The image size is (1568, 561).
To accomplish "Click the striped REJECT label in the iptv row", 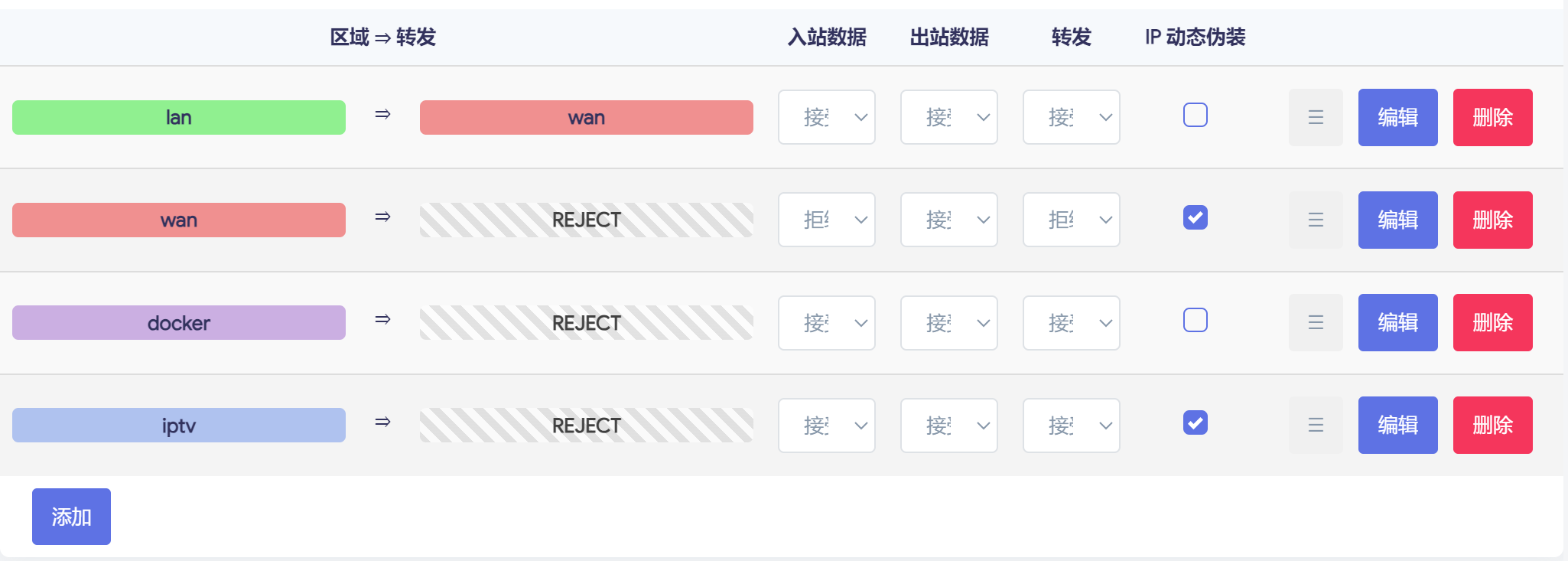I will tap(586, 425).
